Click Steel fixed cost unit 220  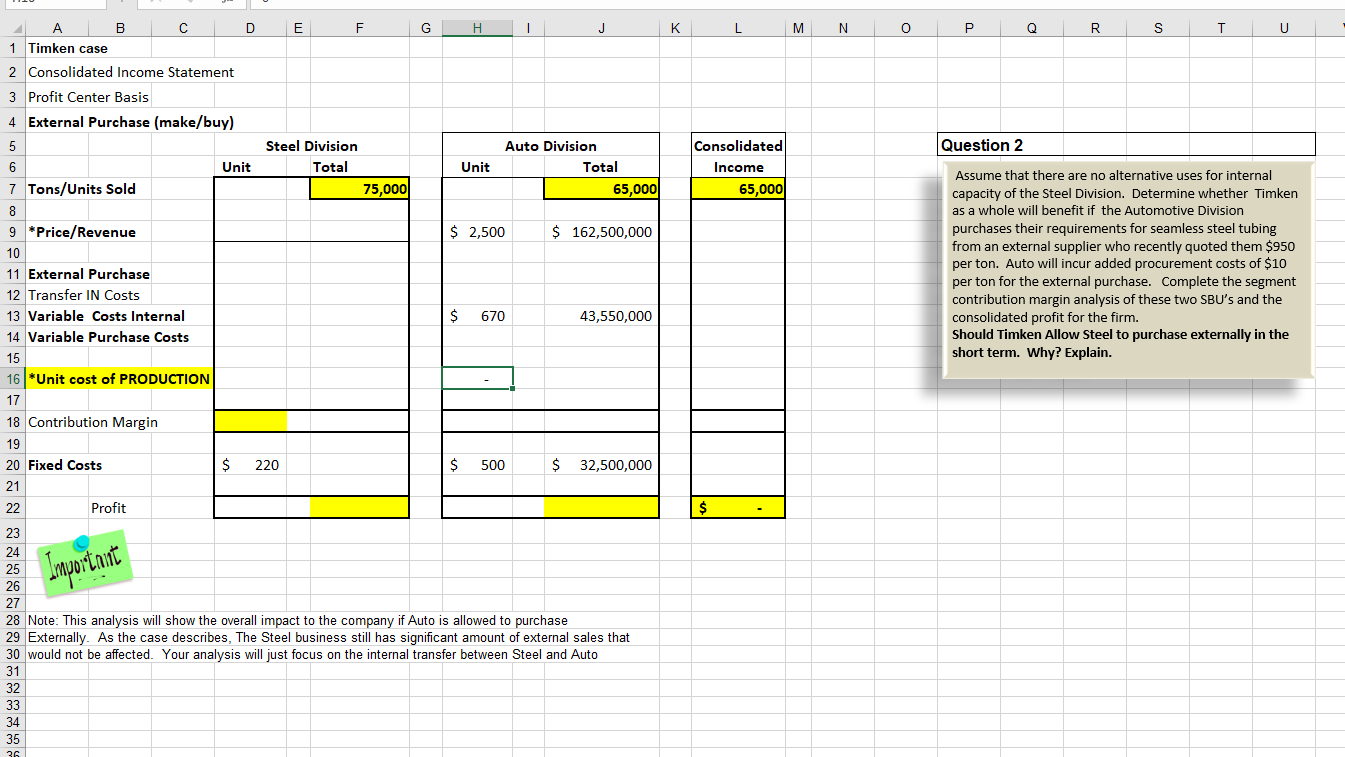point(251,465)
